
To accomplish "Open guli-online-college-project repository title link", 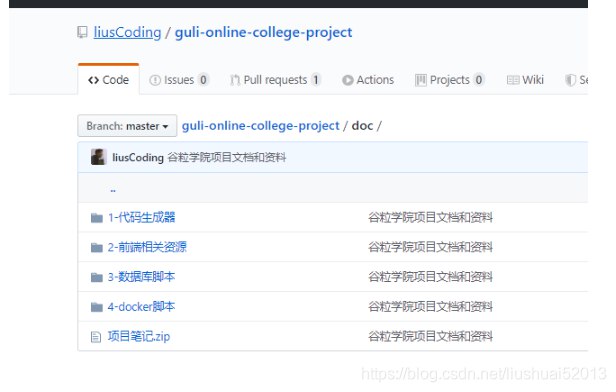I will (263, 32).
